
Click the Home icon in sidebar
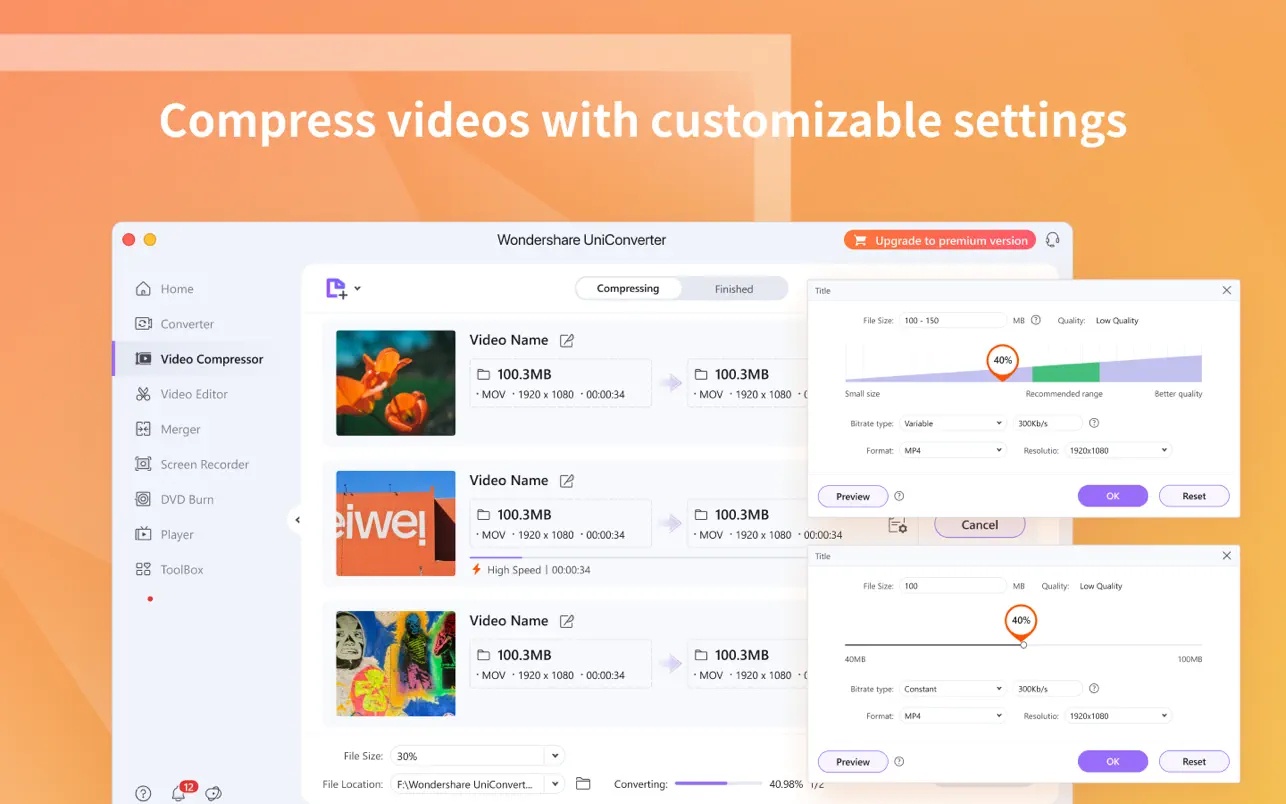(143, 289)
